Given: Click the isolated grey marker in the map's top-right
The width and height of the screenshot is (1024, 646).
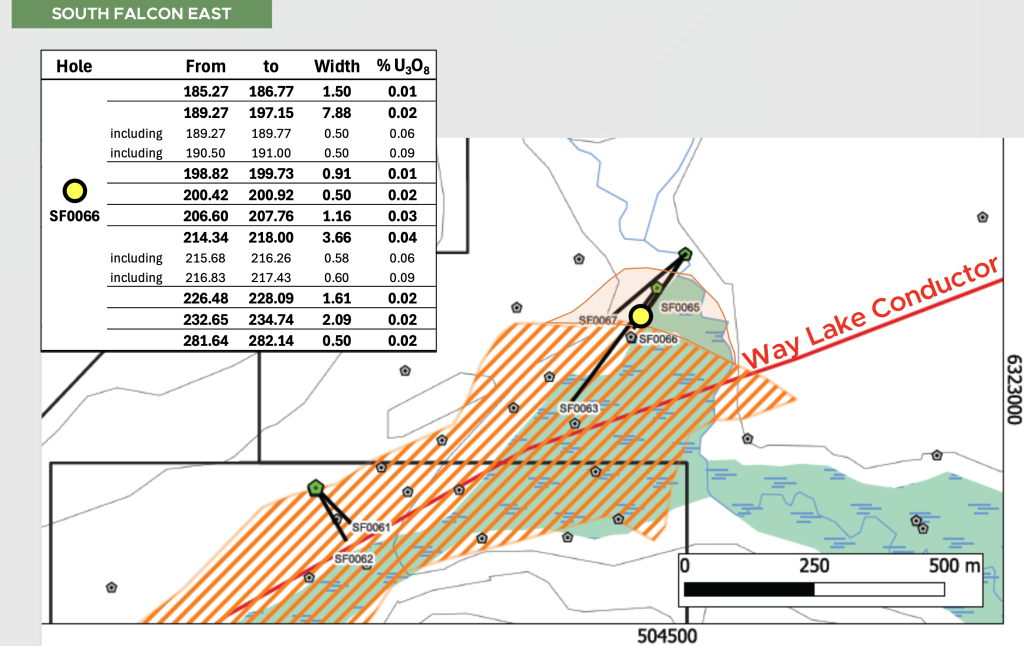Looking at the screenshot, I should pos(983,216).
